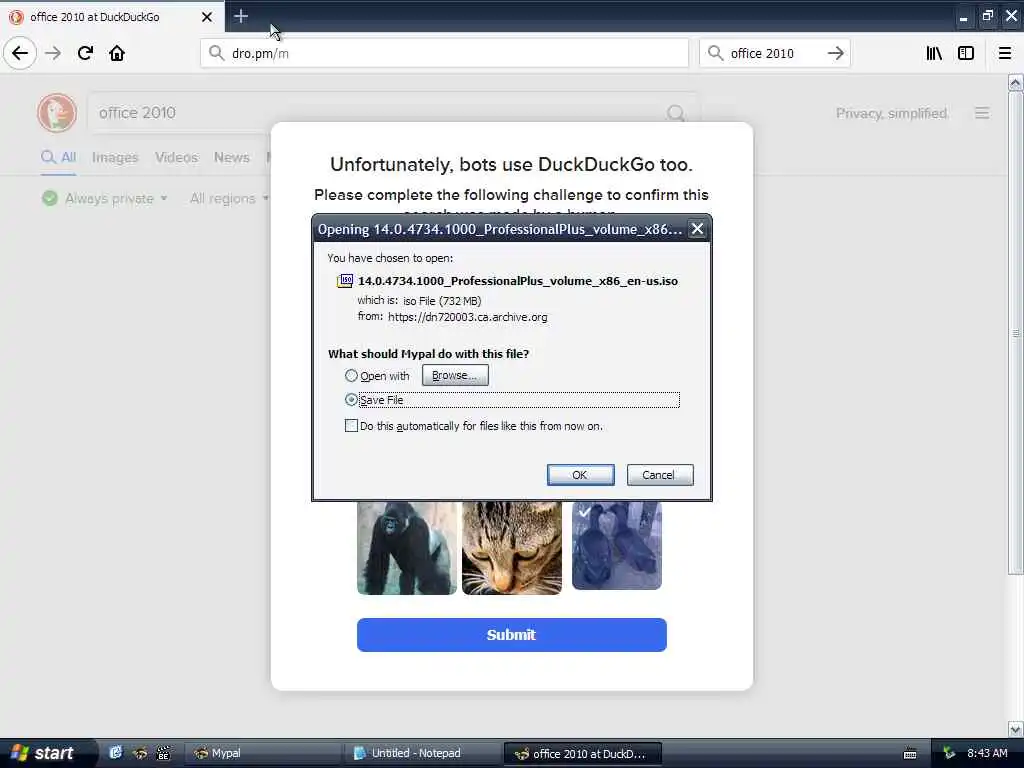1024x768 pixels.
Task: Launch the quick launch Mypal raccoon icon
Action: (140, 753)
